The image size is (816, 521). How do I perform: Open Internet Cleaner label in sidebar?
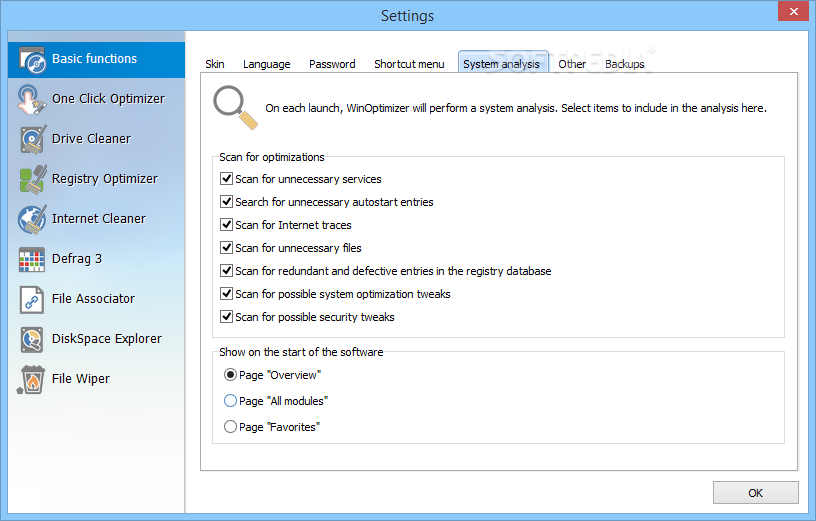click(99, 219)
